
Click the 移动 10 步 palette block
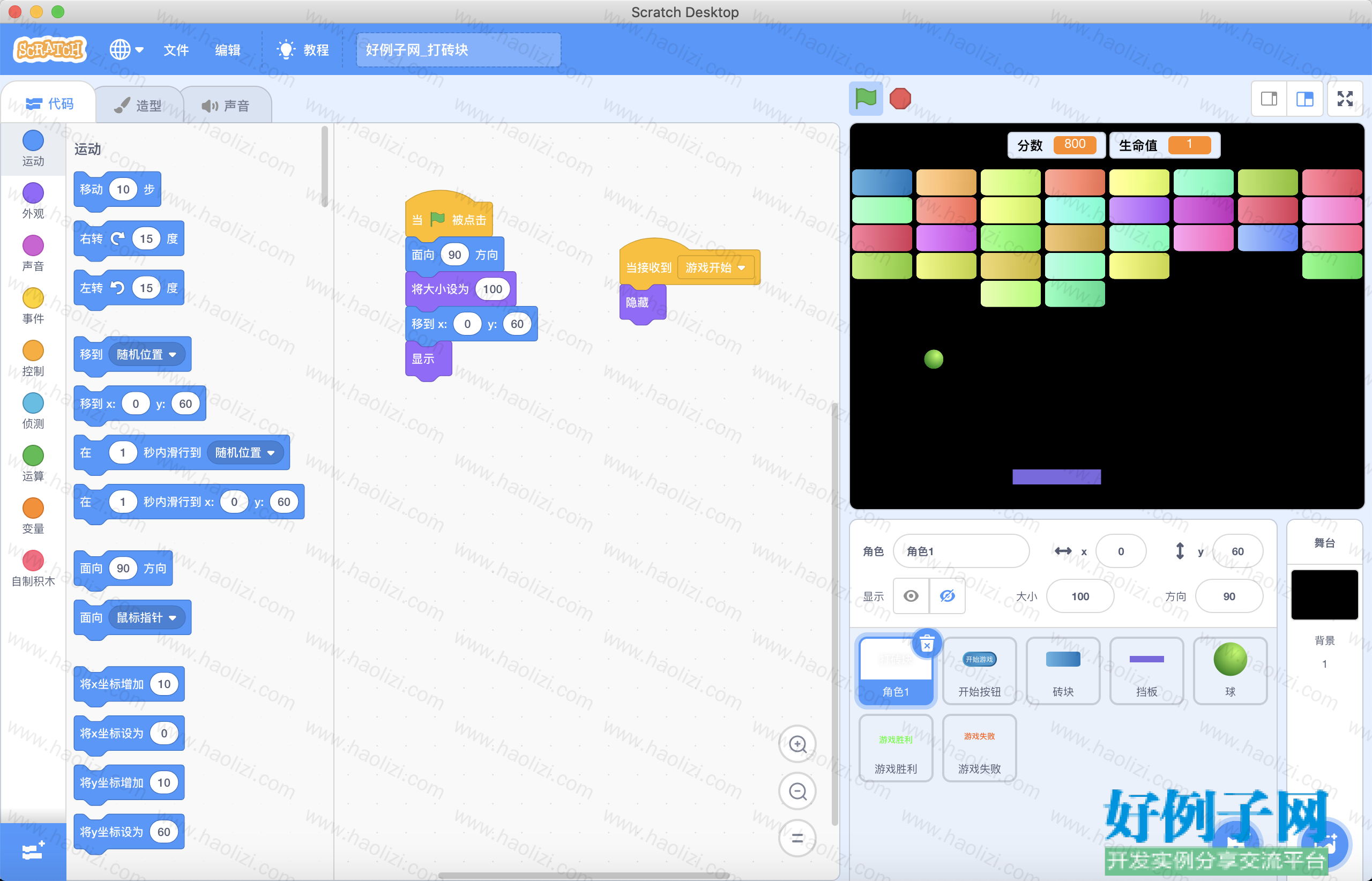pos(117,190)
